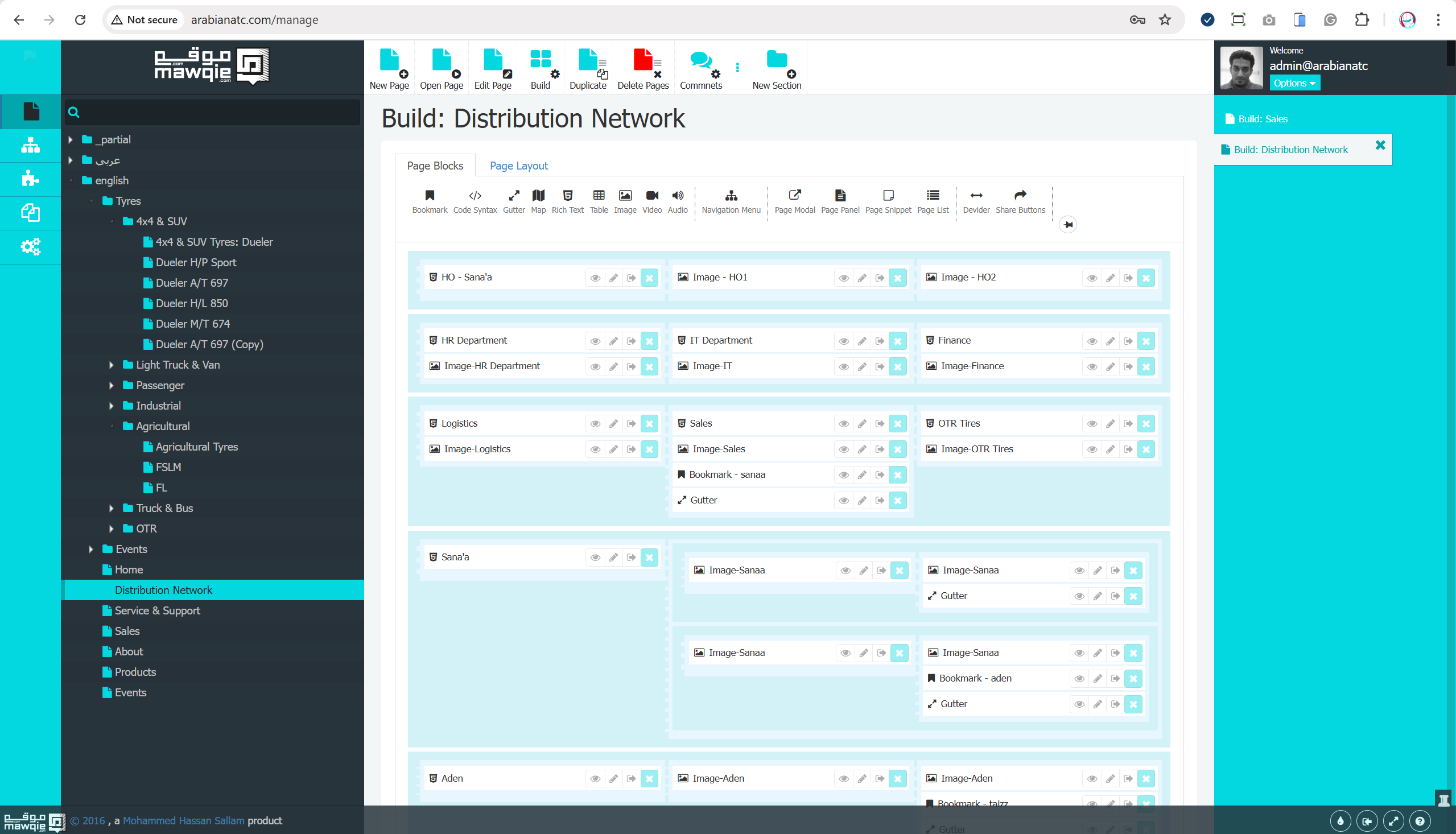Toggle visibility of HR Department block

595,341
